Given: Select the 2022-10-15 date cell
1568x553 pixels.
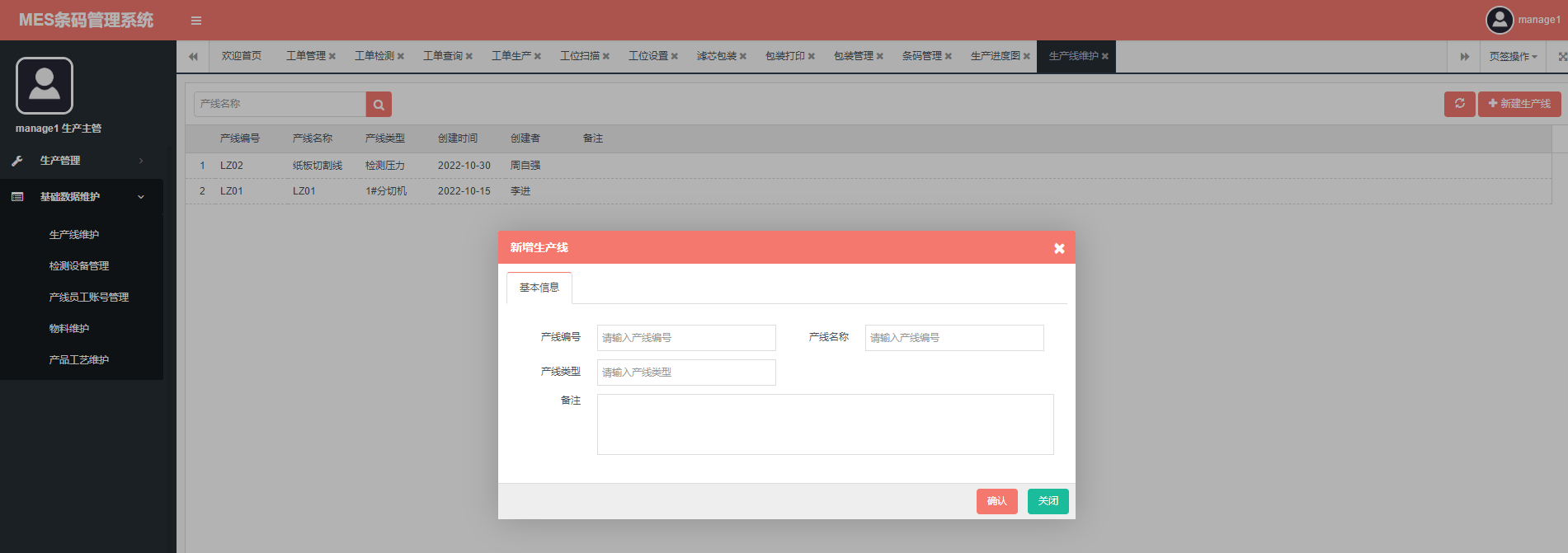Looking at the screenshot, I should pos(464,191).
